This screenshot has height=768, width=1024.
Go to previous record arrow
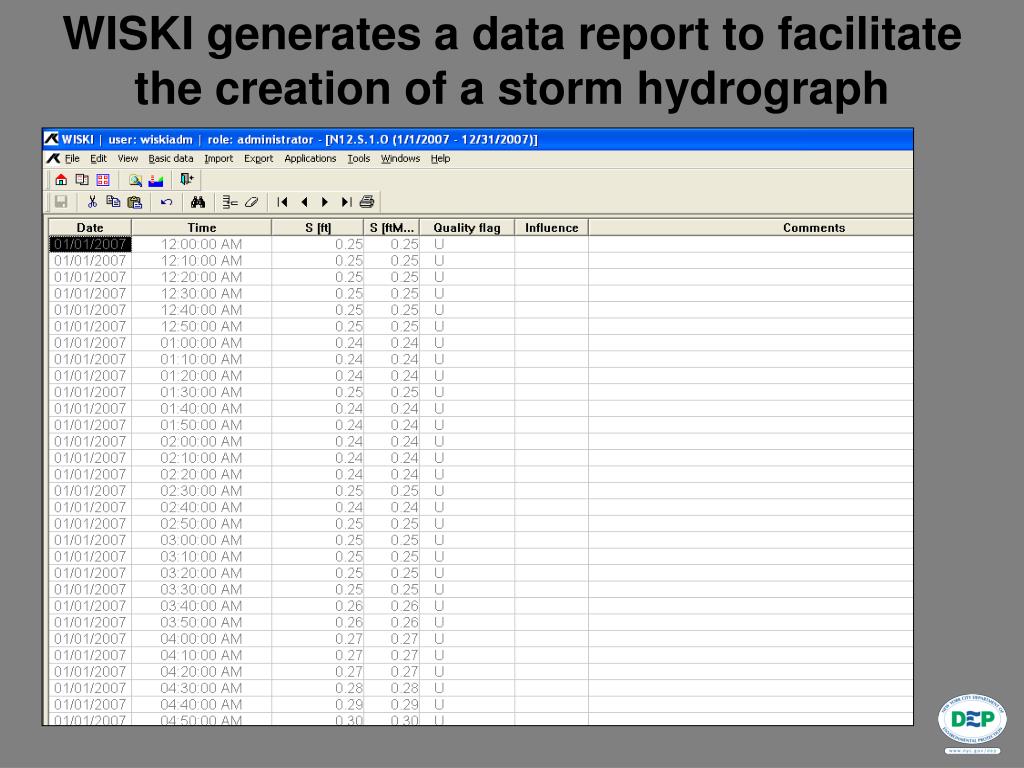(304, 202)
